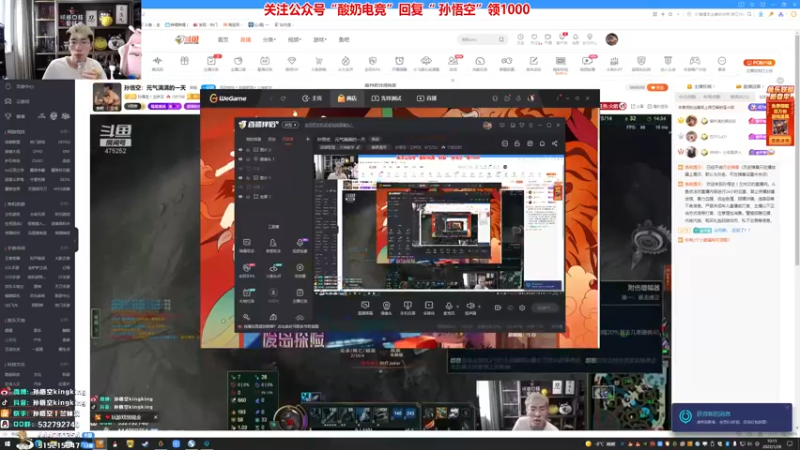The height and width of the screenshot is (450, 800).
Task: Open settings gear next to start-stream button
Action: [522, 308]
